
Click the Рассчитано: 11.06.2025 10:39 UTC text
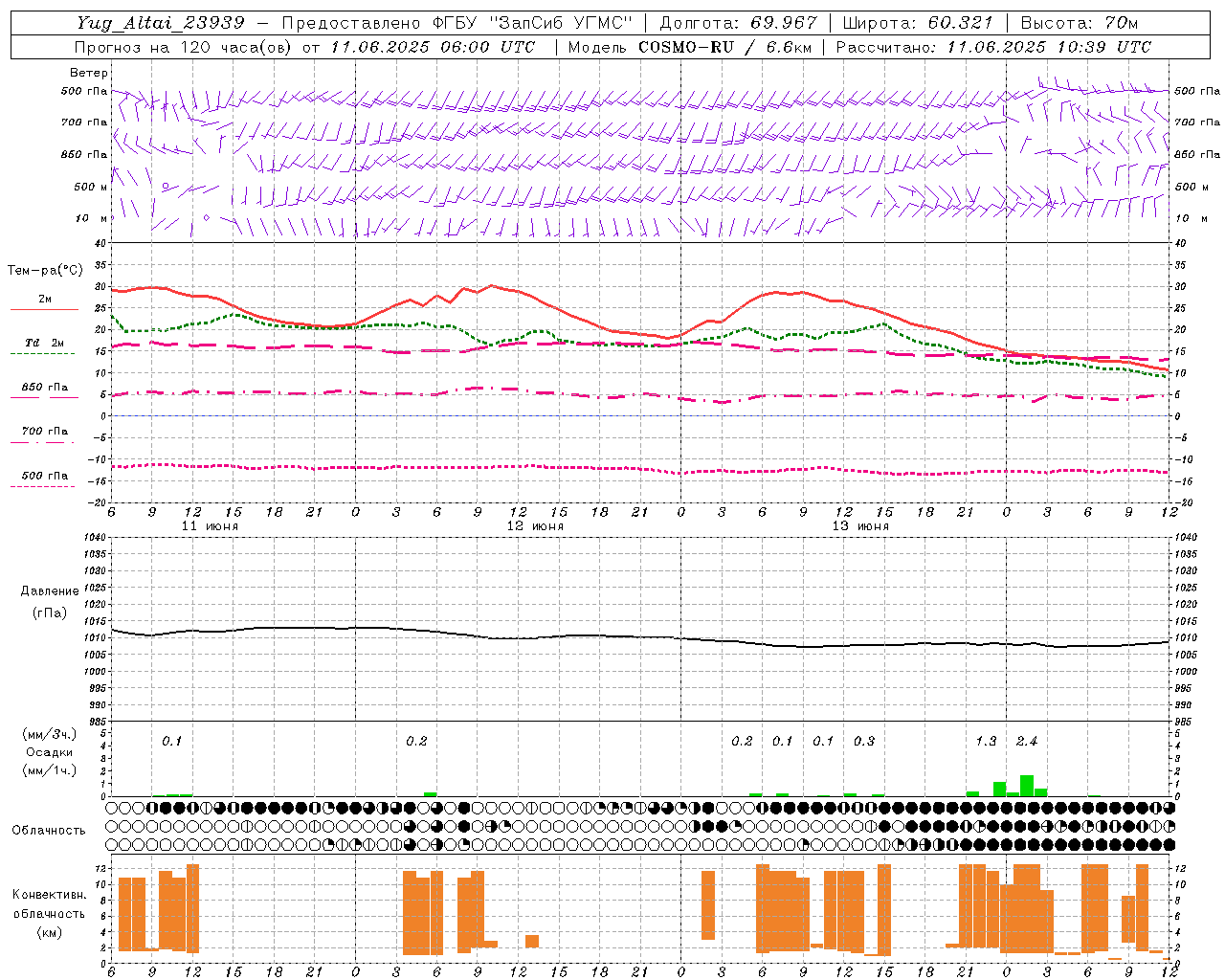pos(993,47)
